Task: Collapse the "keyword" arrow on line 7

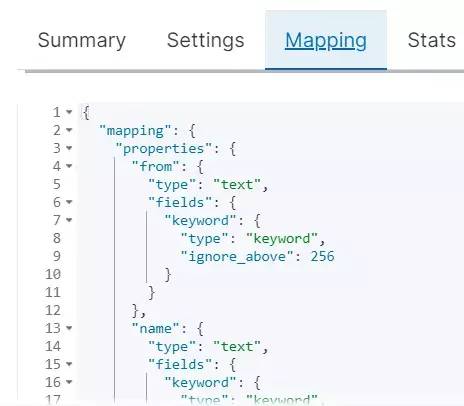Action: point(69,220)
